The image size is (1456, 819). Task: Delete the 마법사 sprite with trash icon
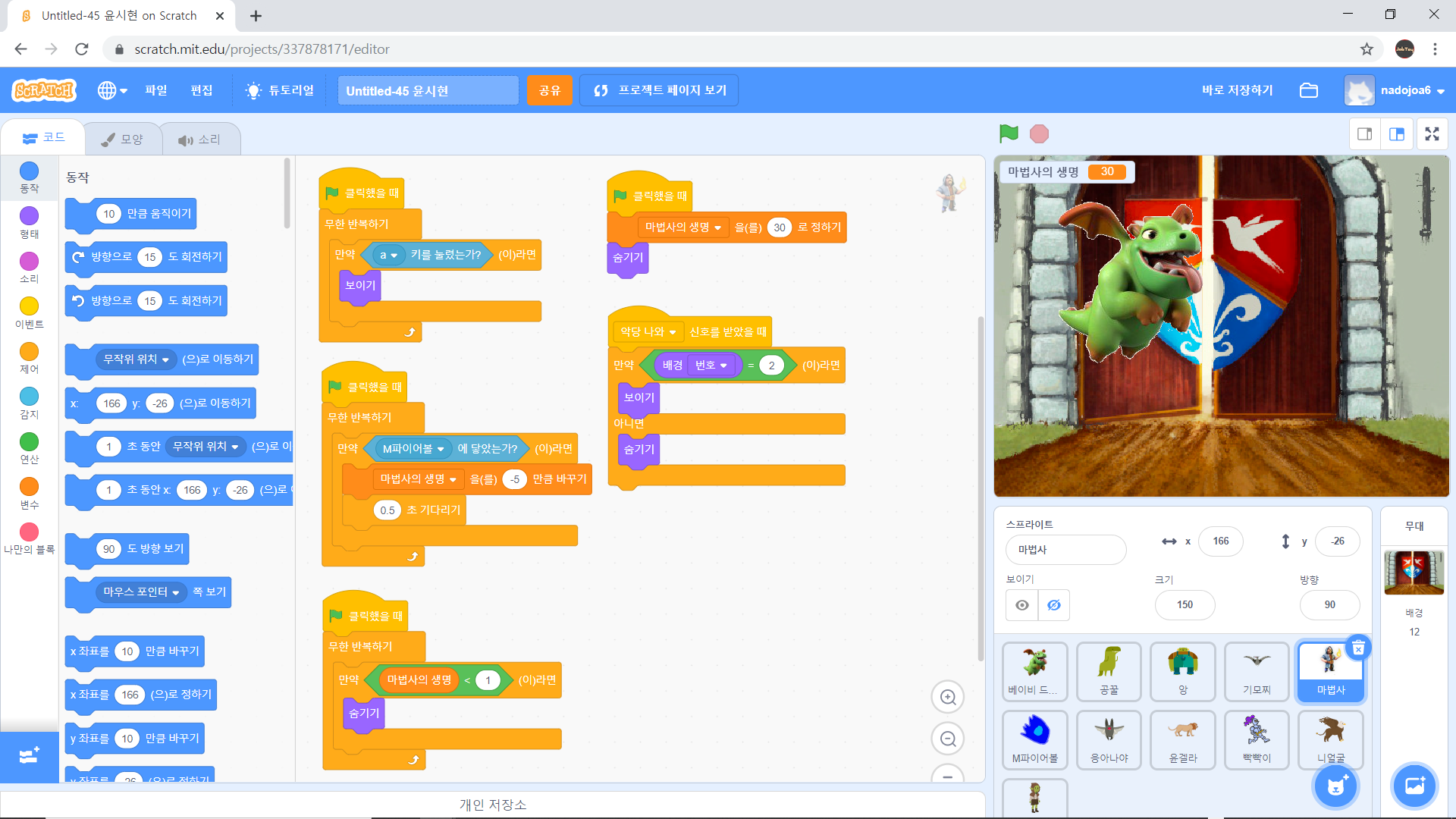click(x=1358, y=648)
